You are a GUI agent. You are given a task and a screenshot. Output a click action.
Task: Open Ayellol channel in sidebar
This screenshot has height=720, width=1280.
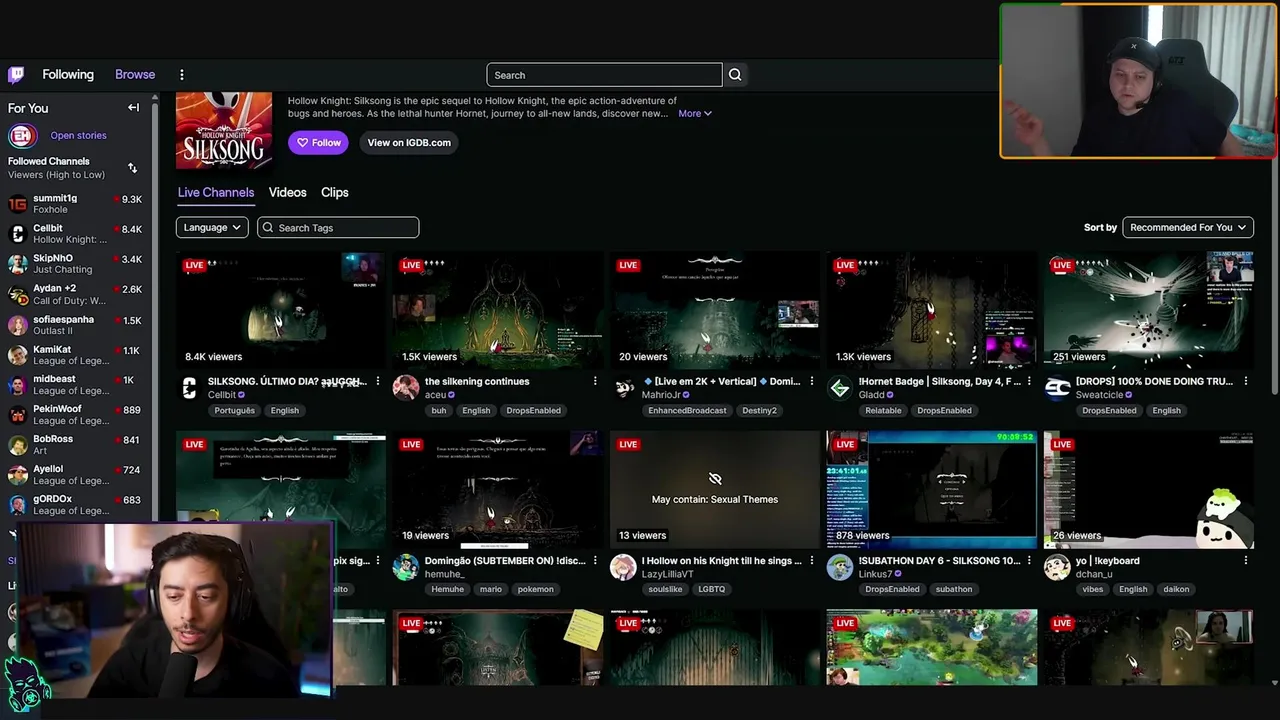click(x=75, y=475)
